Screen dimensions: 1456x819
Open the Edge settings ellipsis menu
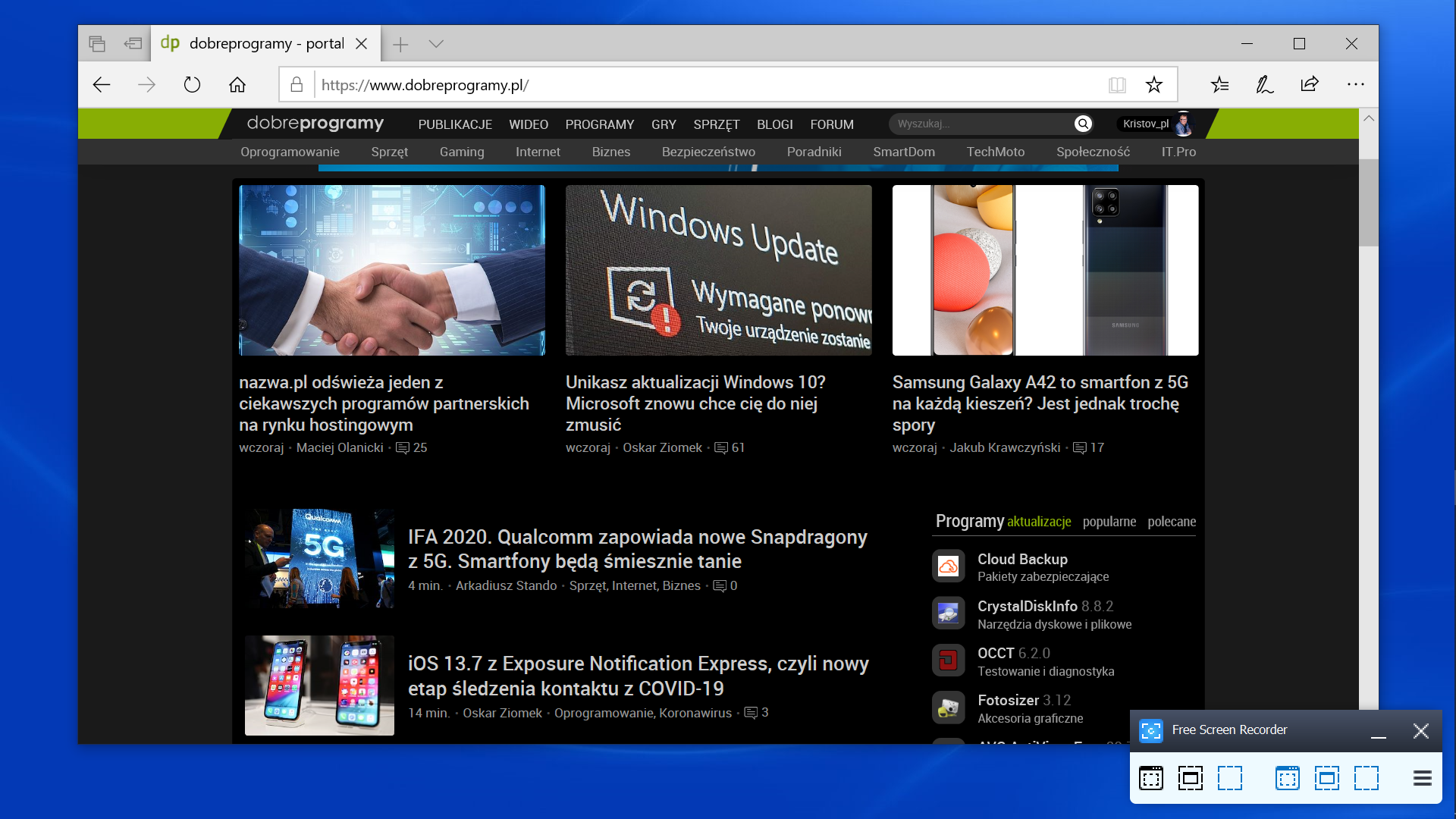click(x=1355, y=85)
